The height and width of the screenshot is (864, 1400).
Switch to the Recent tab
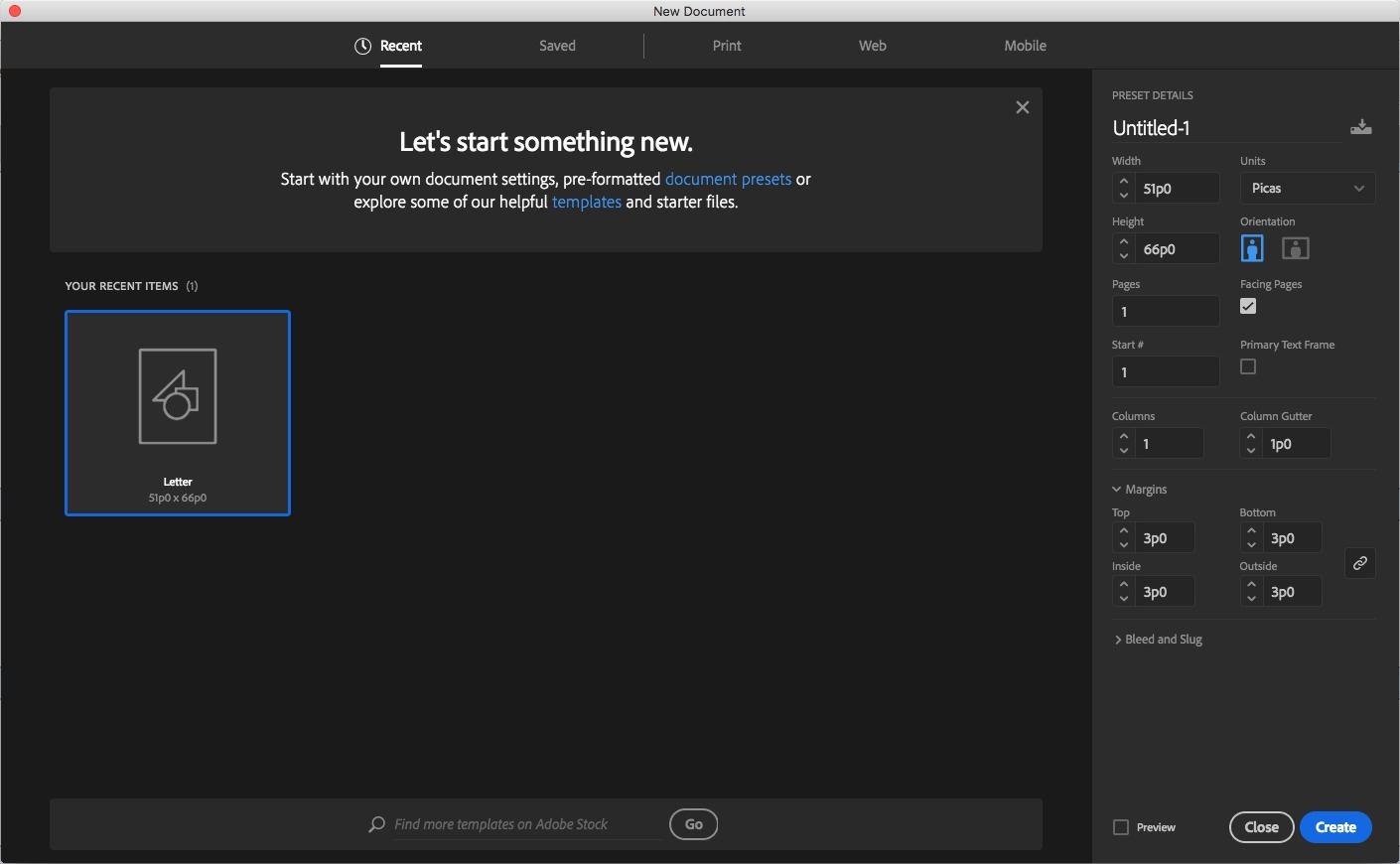(x=401, y=46)
